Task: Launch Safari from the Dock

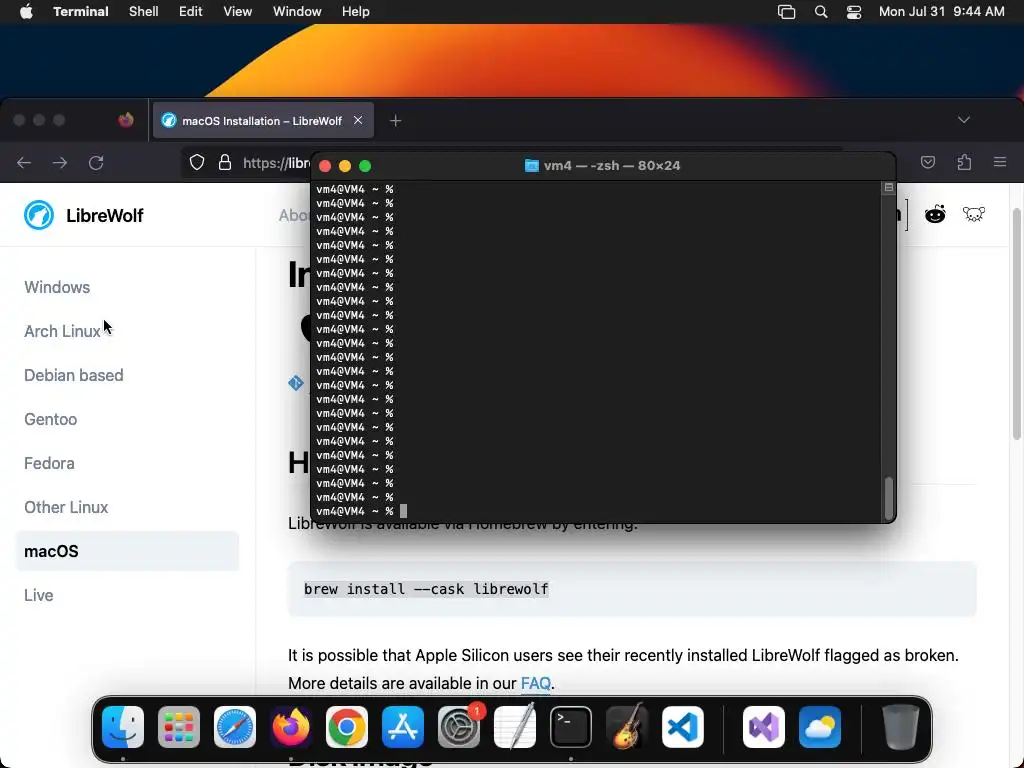Action: (235, 726)
